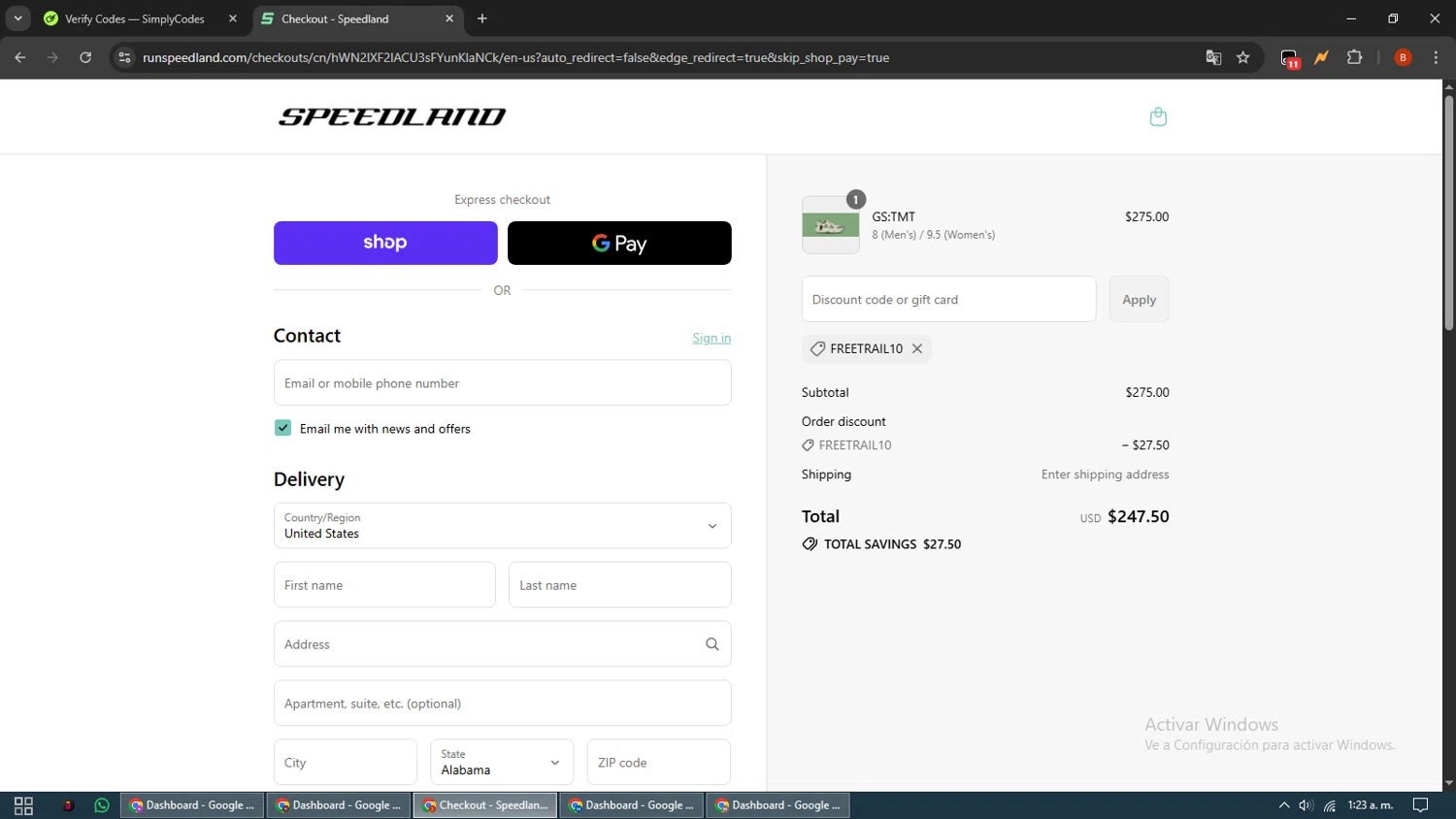Click the Apartment, suite optional field

click(x=503, y=704)
